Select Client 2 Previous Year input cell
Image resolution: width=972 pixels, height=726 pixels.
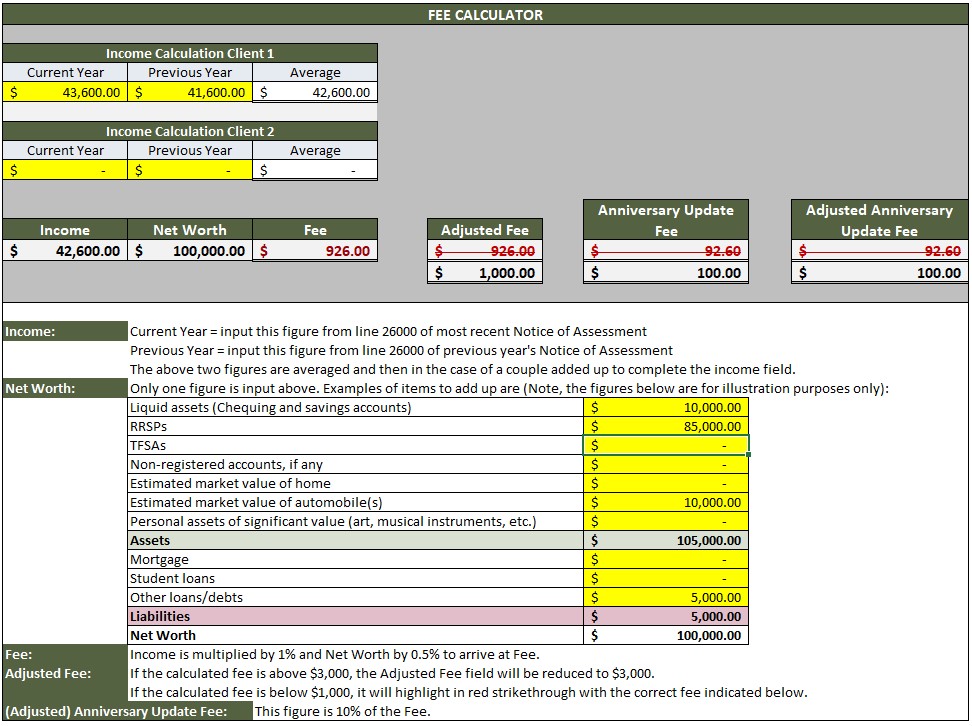pyautogui.click(x=190, y=170)
